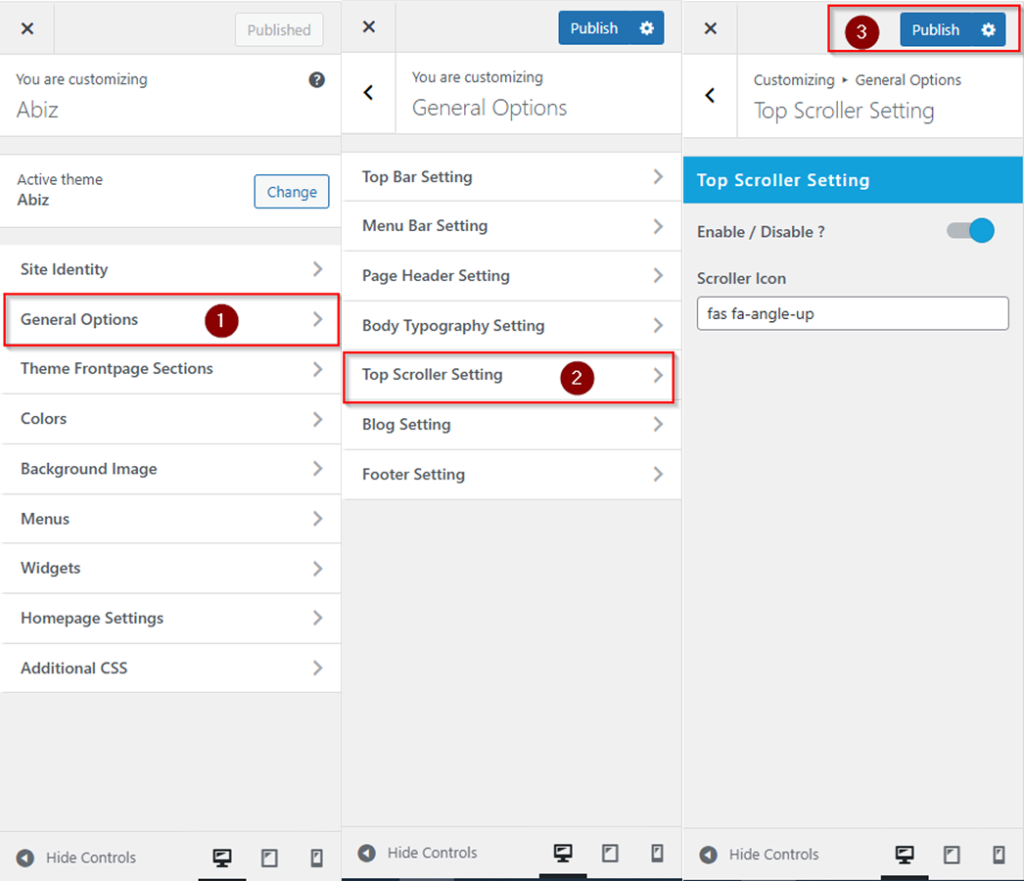Image resolution: width=1024 pixels, height=881 pixels.
Task: Click the Scroller Icon input field
Action: (x=852, y=313)
